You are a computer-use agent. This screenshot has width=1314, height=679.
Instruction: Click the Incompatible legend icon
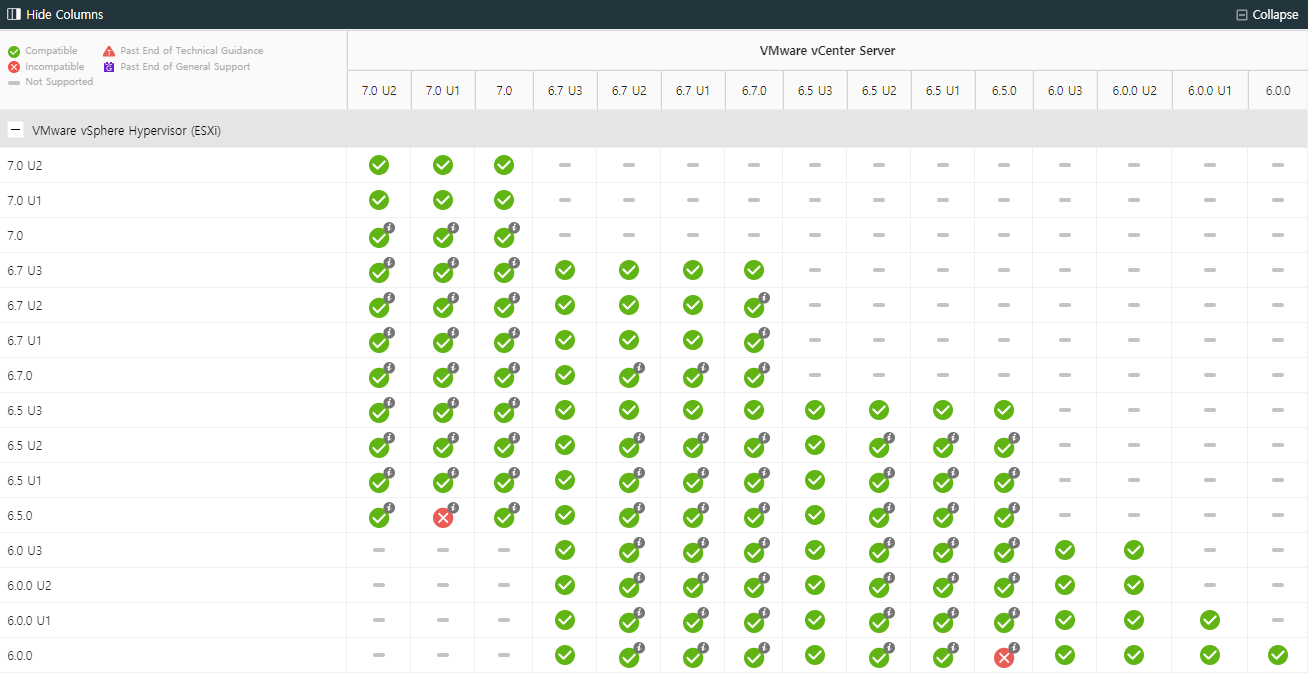click(14, 67)
